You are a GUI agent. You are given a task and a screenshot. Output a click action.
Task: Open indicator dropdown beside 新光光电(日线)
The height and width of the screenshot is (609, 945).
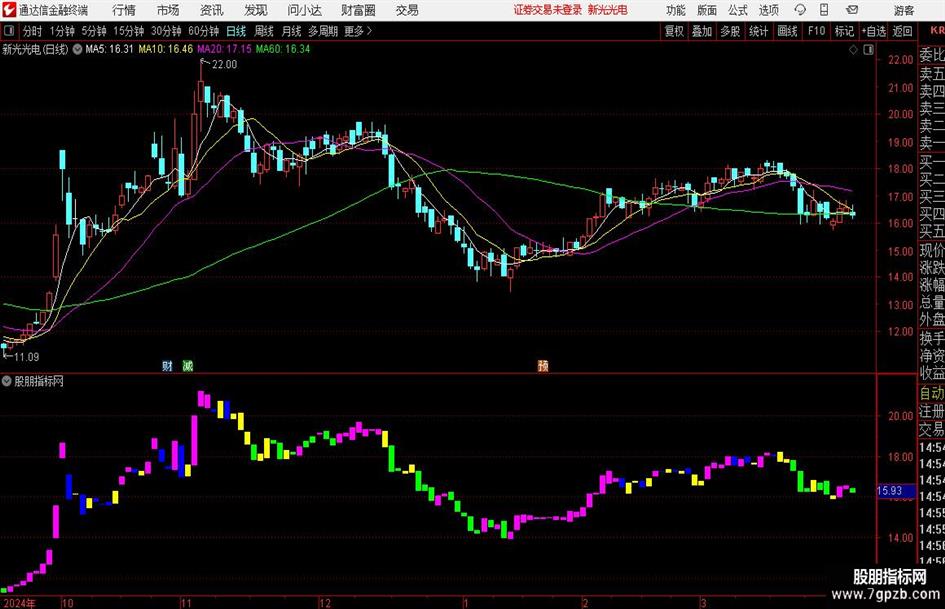tap(77, 49)
